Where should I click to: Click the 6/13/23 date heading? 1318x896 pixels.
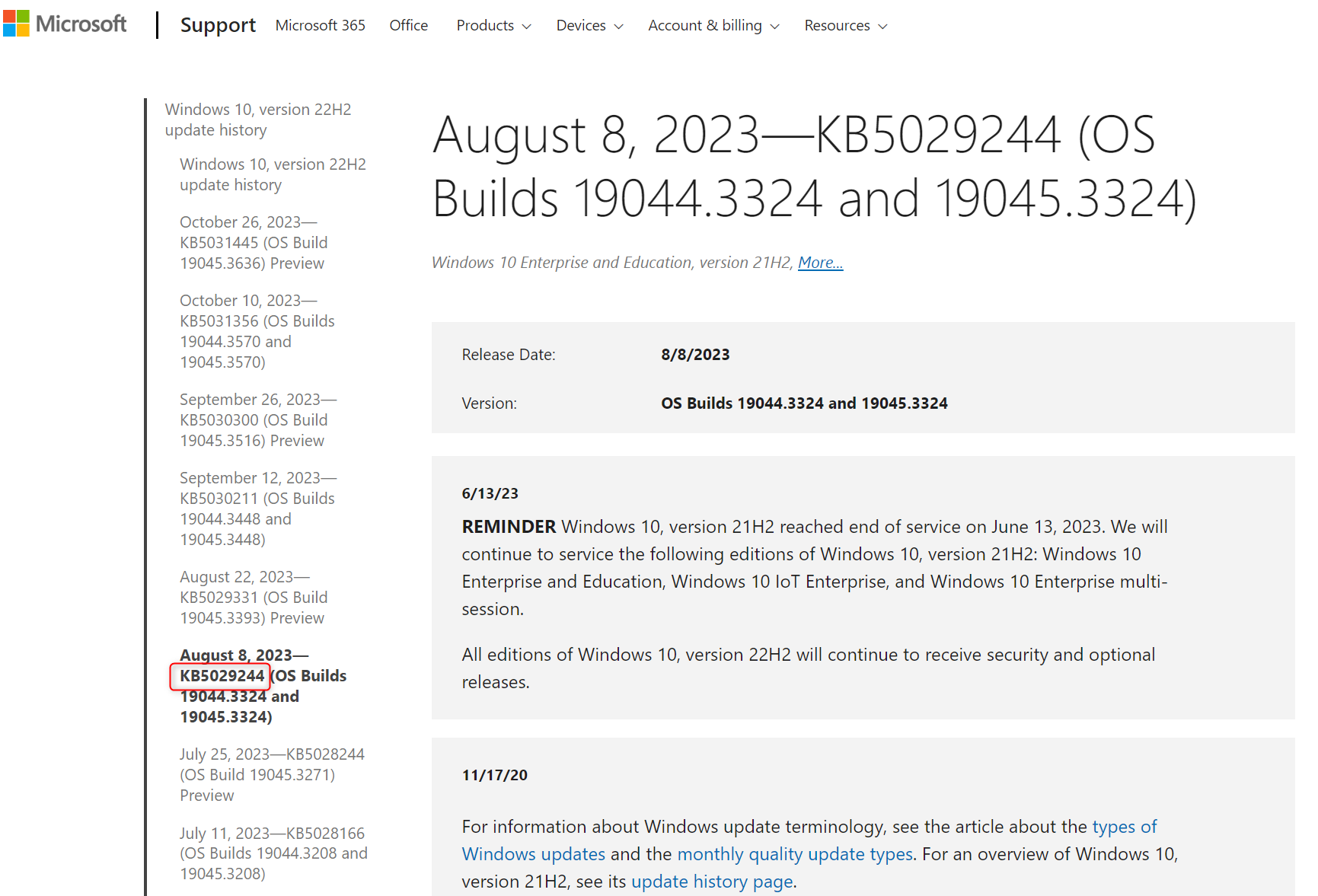[490, 493]
